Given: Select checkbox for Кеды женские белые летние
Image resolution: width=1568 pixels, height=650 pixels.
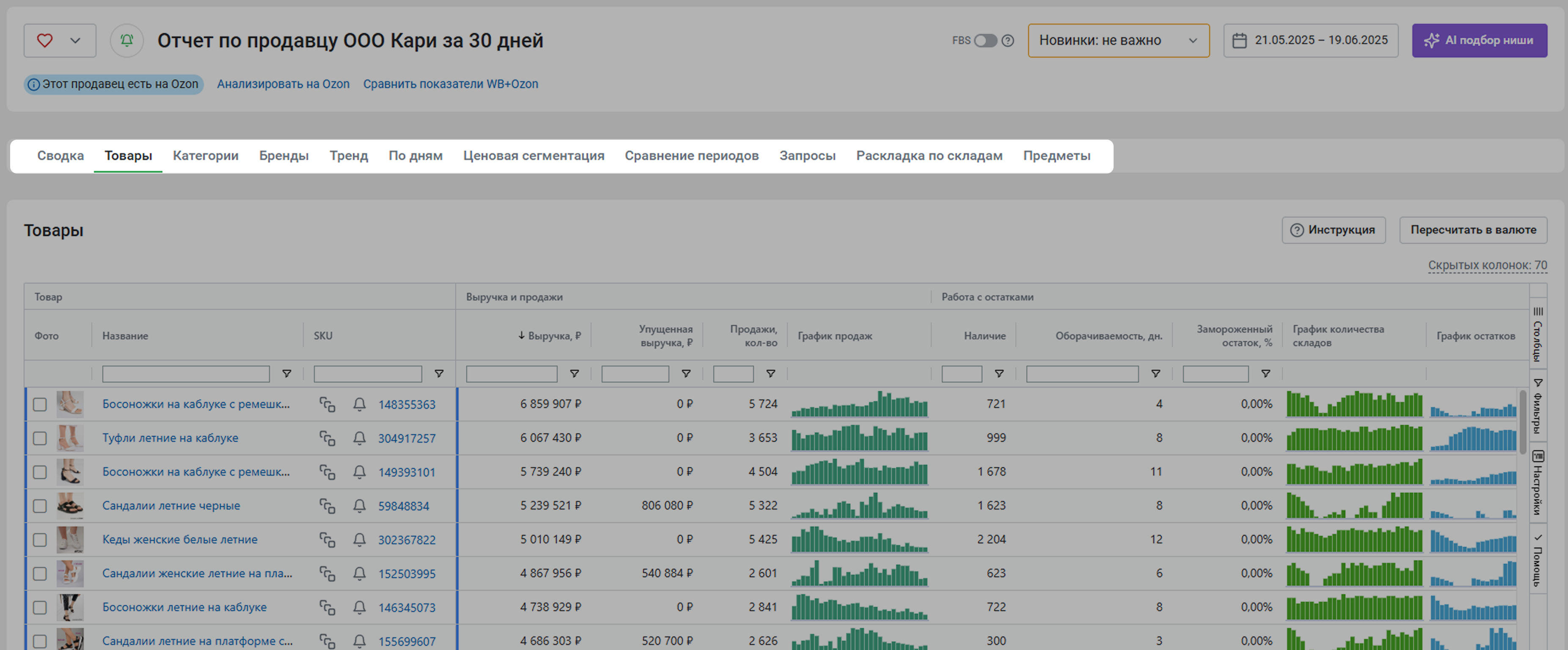Looking at the screenshot, I should pyautogui.click(x=40, y=540).
